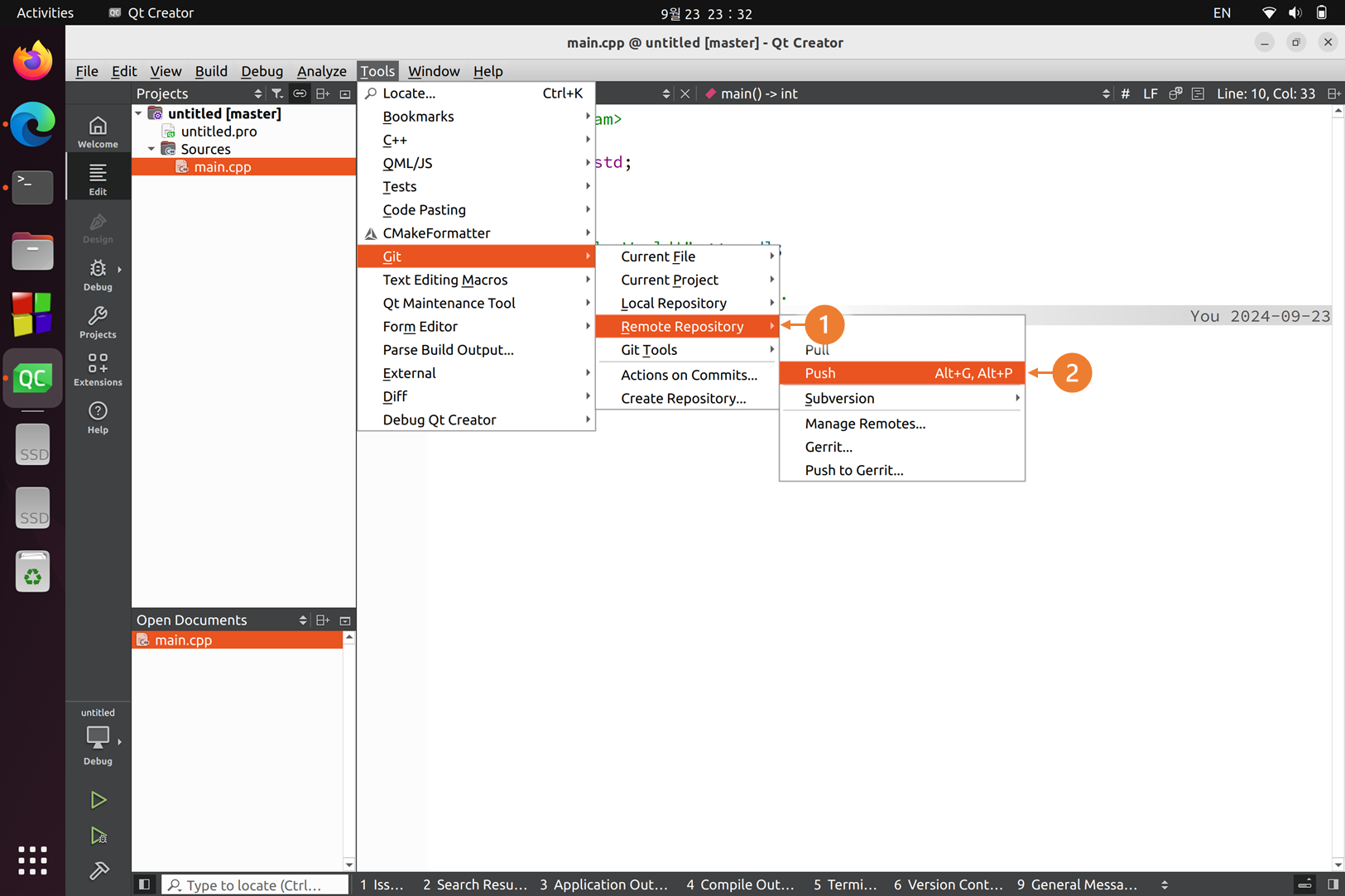This screenshot has height=896, width=1345.
Task: Expand the Local Repository submenu
Action: click(688, 303)
